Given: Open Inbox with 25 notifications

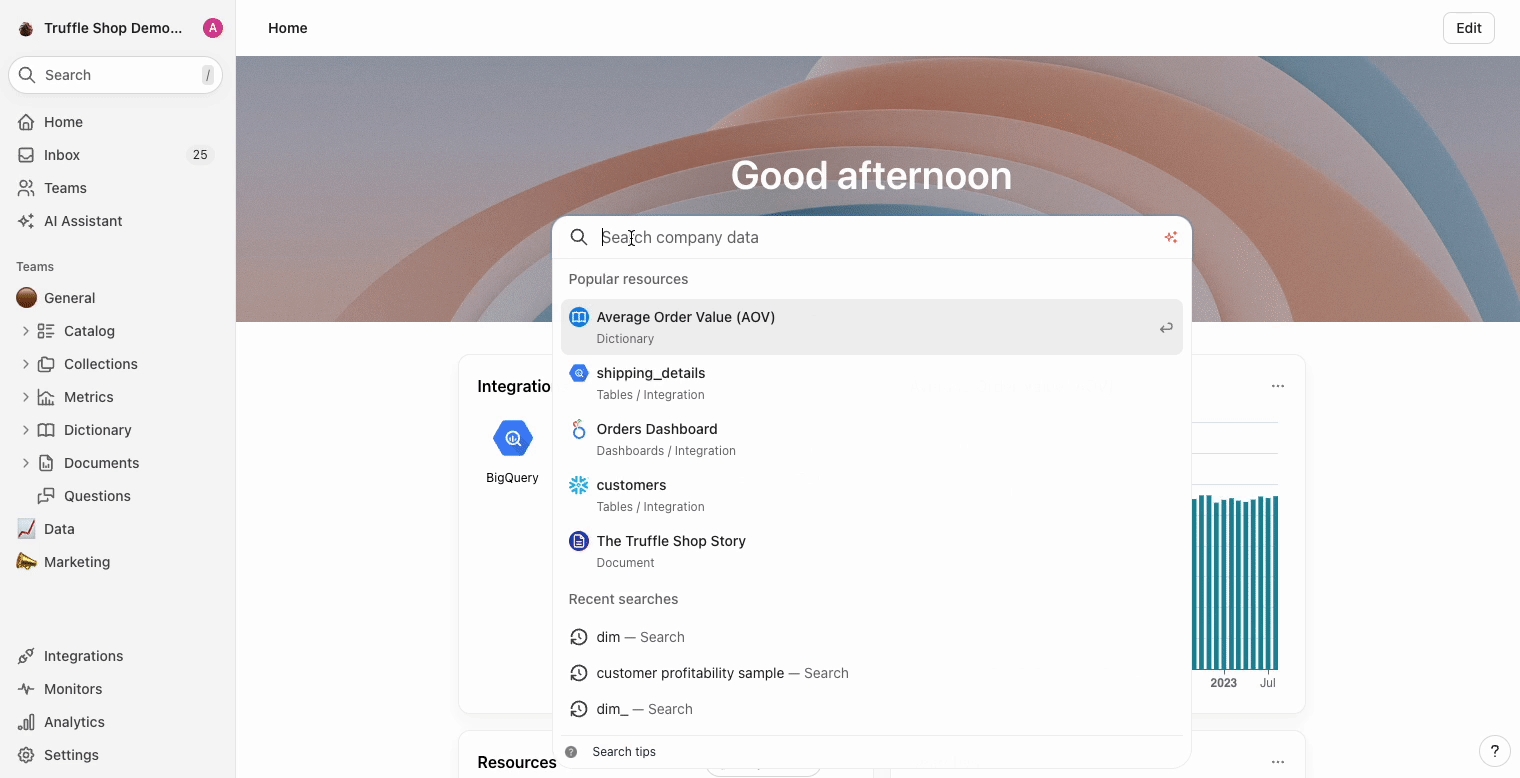Looking at the screenshot, I should click(x=62, y=155).
